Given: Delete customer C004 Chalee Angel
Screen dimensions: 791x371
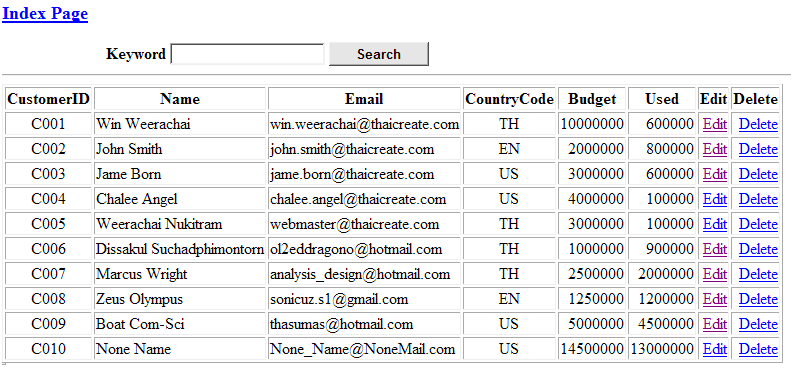Looking at the screenshot, I should (x=758, y=199).
